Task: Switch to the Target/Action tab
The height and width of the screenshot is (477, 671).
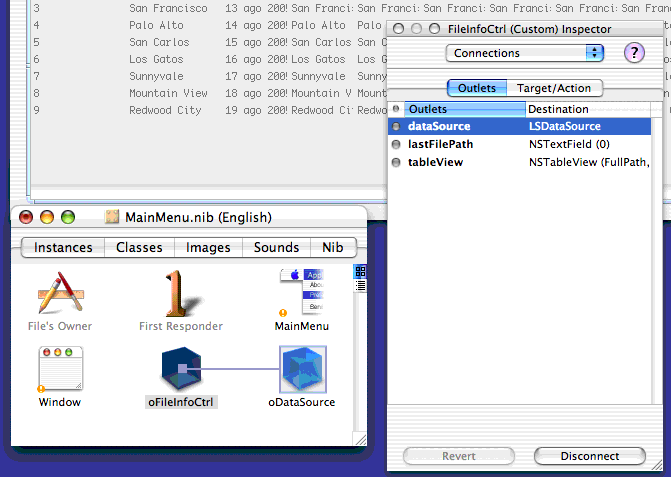Action: click(553, 88)
